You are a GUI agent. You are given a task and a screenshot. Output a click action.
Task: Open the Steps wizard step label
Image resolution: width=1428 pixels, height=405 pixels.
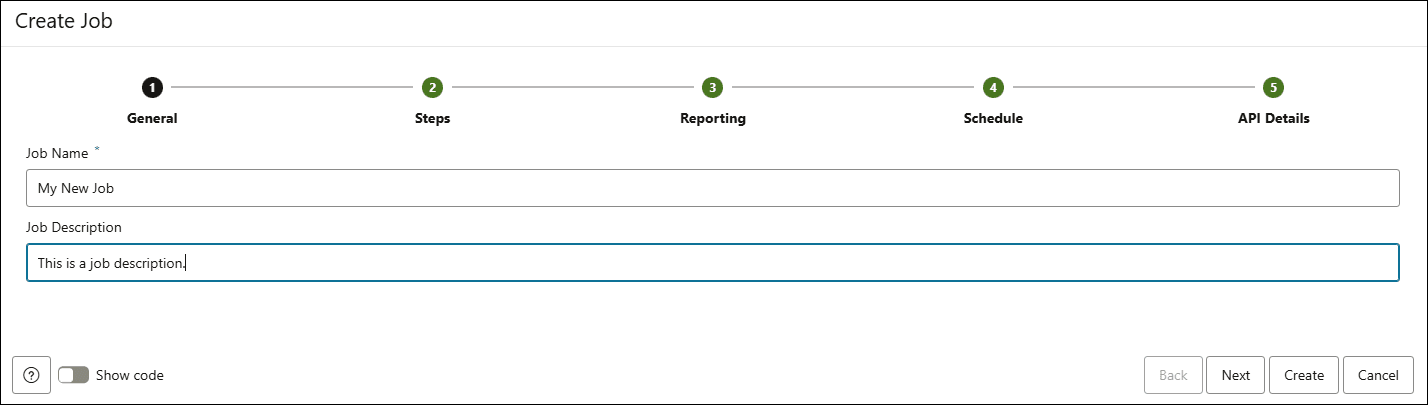pyautogui.click(x=432, y=118)
